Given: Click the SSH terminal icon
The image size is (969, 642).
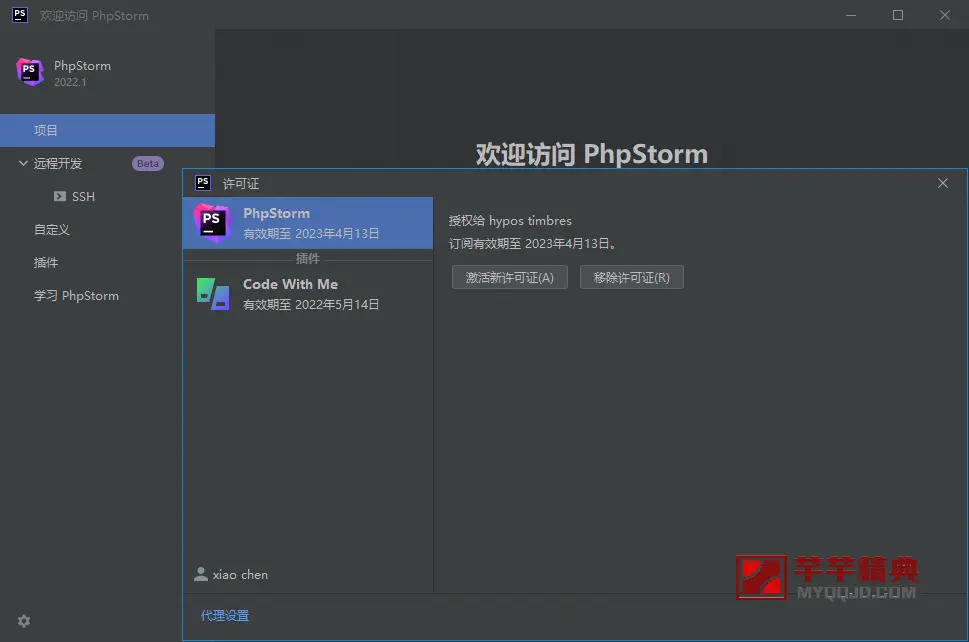Looking at the screenshot, I should tap(60, 196).
